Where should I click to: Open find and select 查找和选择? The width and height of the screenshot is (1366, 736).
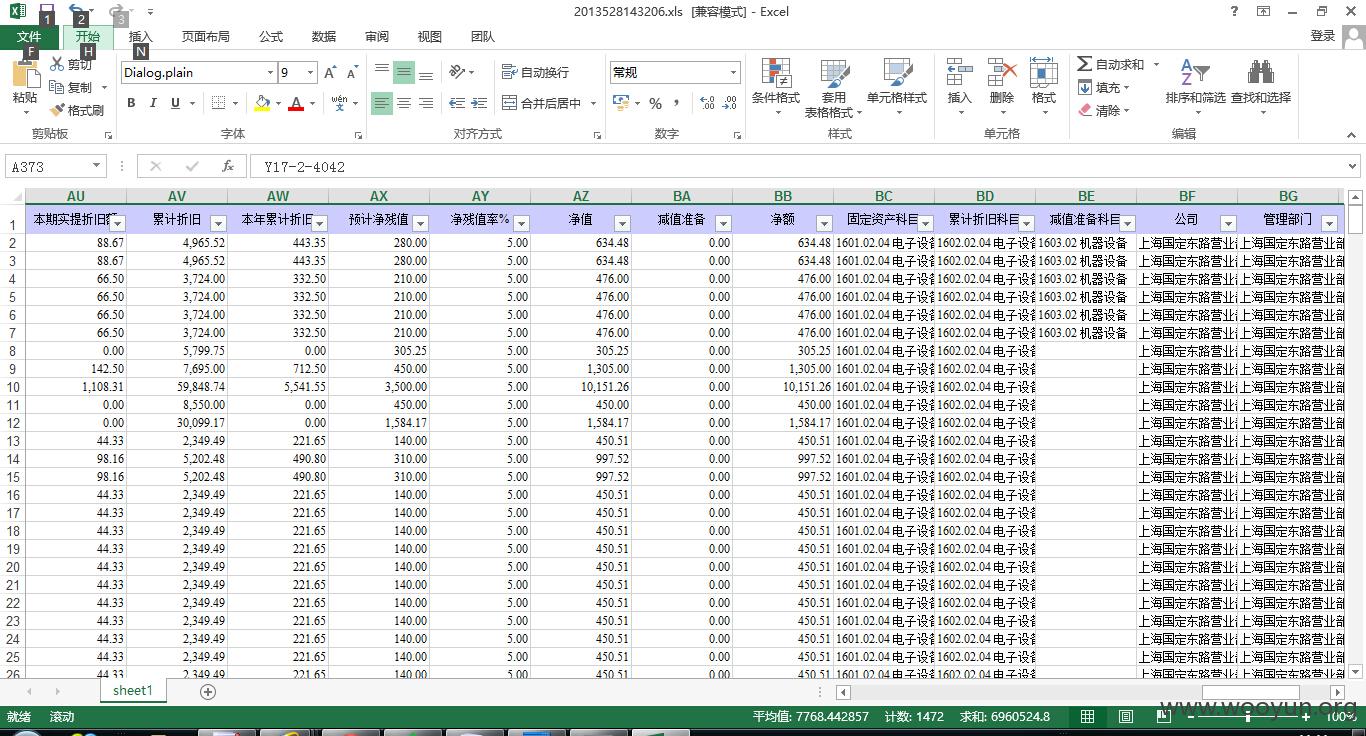click(1260, 86)
